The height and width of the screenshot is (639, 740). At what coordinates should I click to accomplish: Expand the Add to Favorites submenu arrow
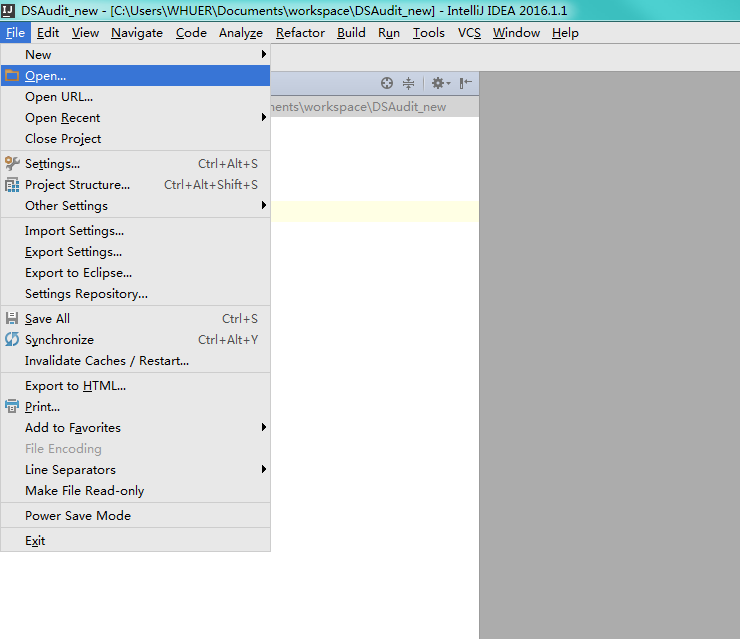(x=264, y=427)
